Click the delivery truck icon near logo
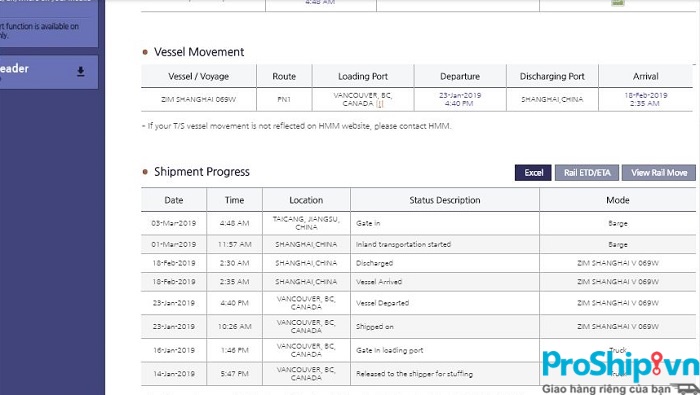 687,389
